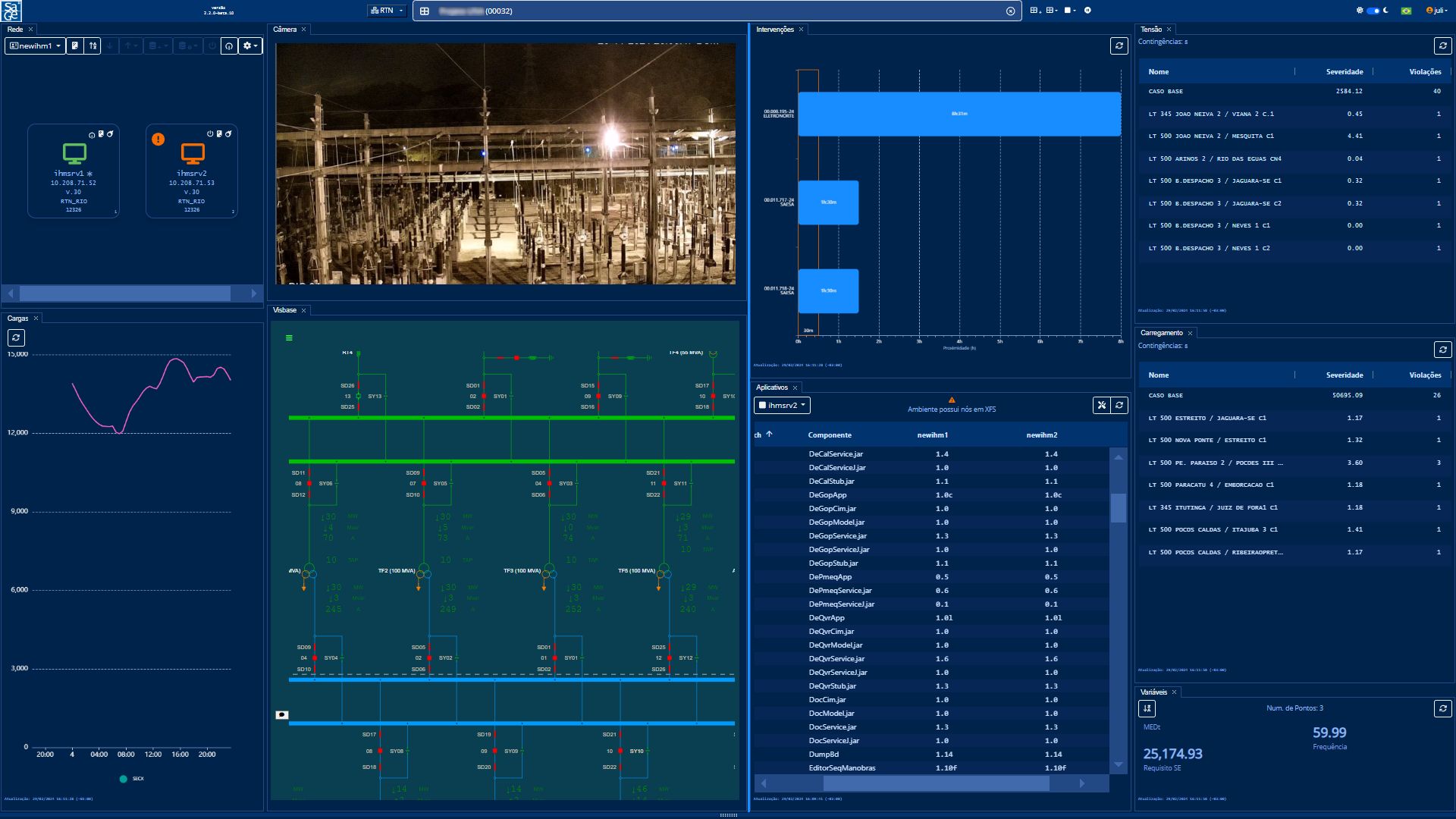
Task: Open the newihm1 dropdown
Action: [x=36, y=46]
